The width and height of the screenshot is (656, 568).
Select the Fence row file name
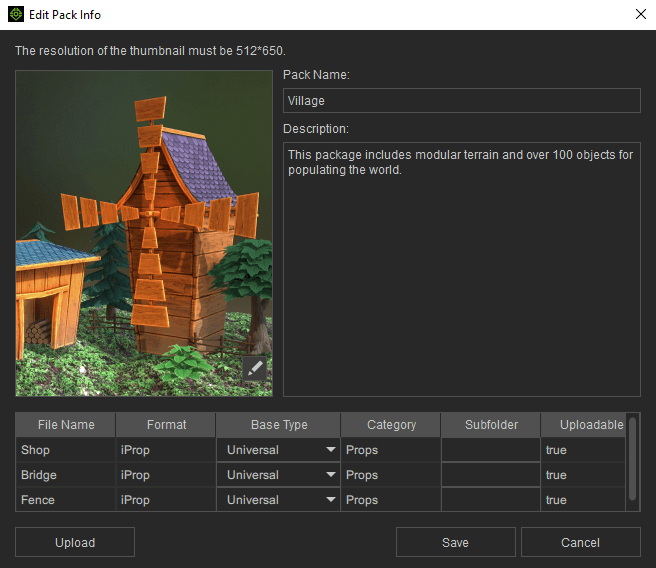point(65,500)
